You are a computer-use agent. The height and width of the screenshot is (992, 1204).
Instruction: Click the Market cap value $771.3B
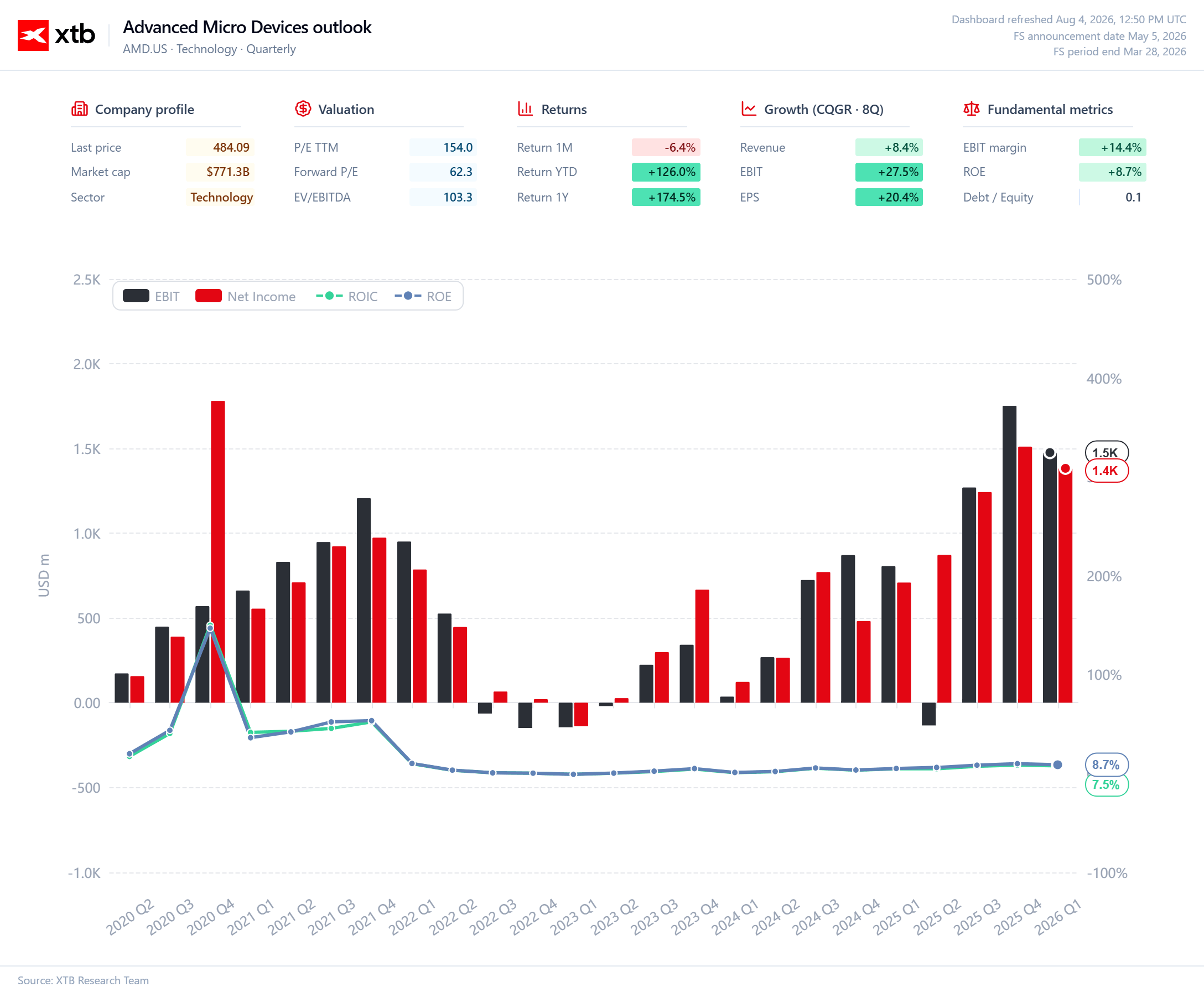[220, 172]
